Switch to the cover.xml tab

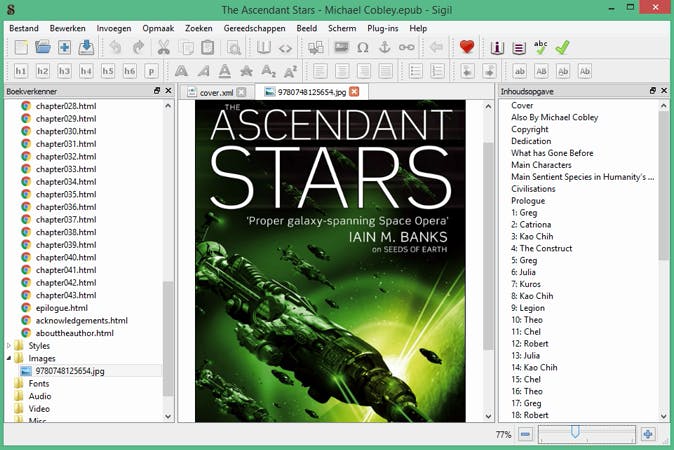pyautogui.click(x=215, y=92)
